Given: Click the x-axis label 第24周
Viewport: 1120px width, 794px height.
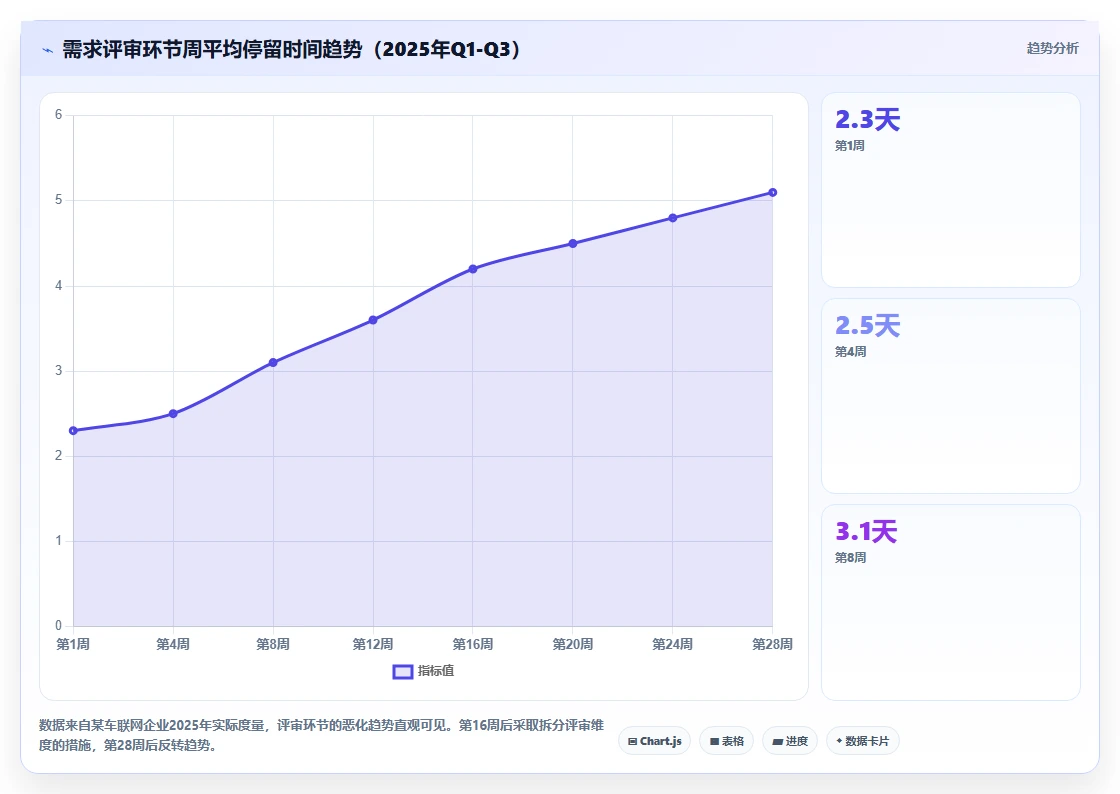Looking at the screenshot, I should pyautogui.click(x=673, y=644).
